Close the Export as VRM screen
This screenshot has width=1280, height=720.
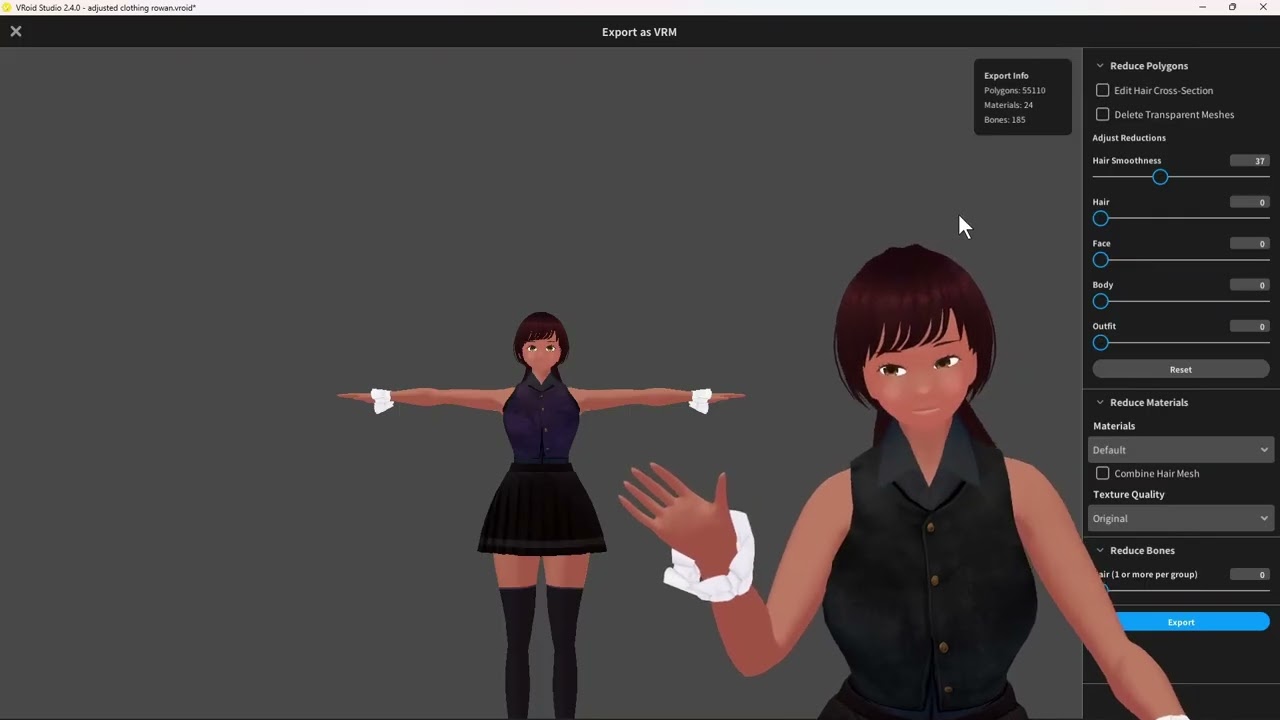pos(16,31)
